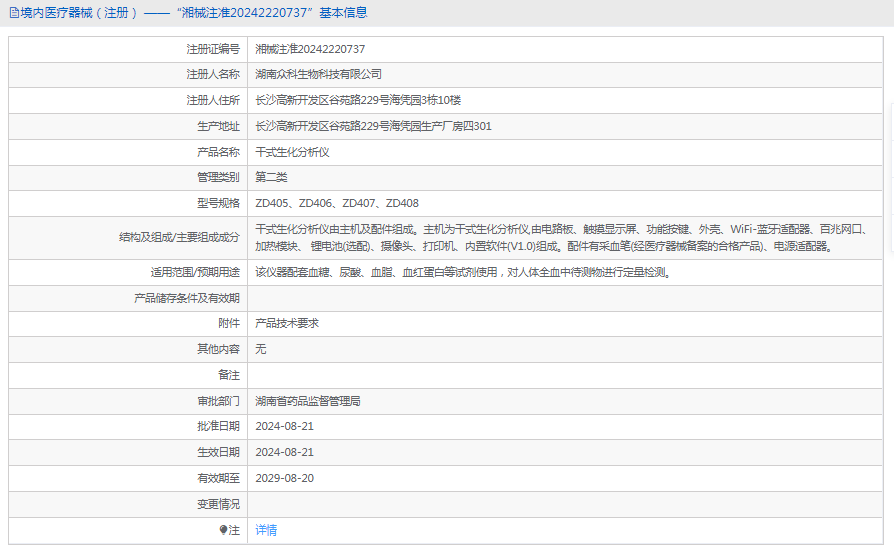Click the 结构及组成/主要组成成分 label
Screen dimensions: 894x550
click(180, 237)
